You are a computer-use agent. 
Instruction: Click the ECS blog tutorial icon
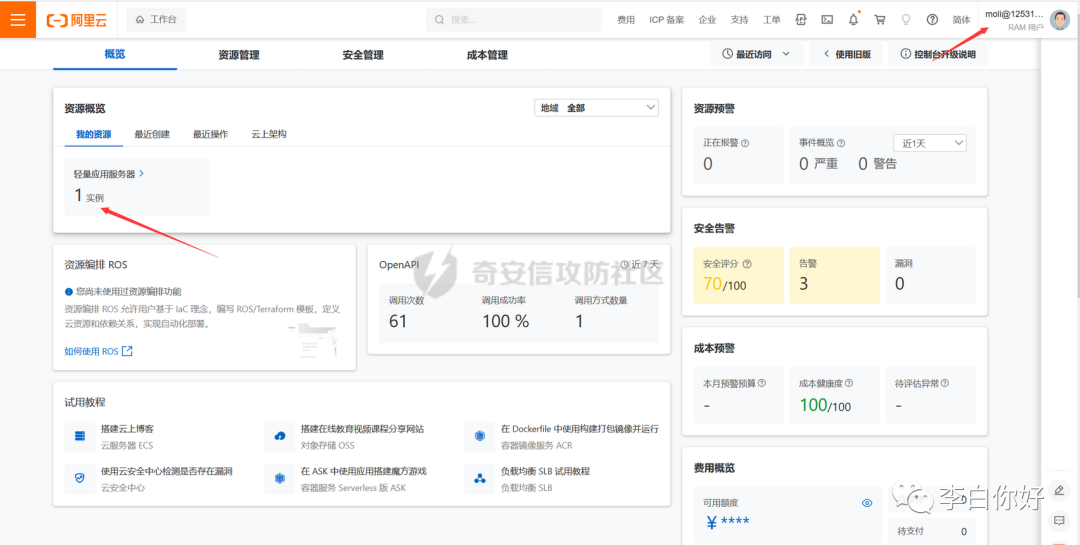point(80,436)
